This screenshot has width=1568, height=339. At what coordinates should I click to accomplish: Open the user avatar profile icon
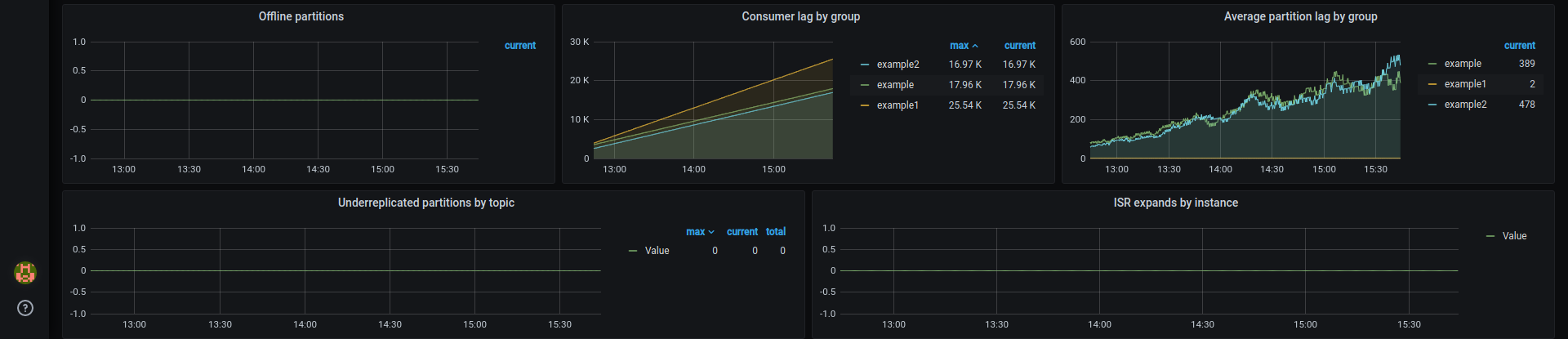coord(25,273)
